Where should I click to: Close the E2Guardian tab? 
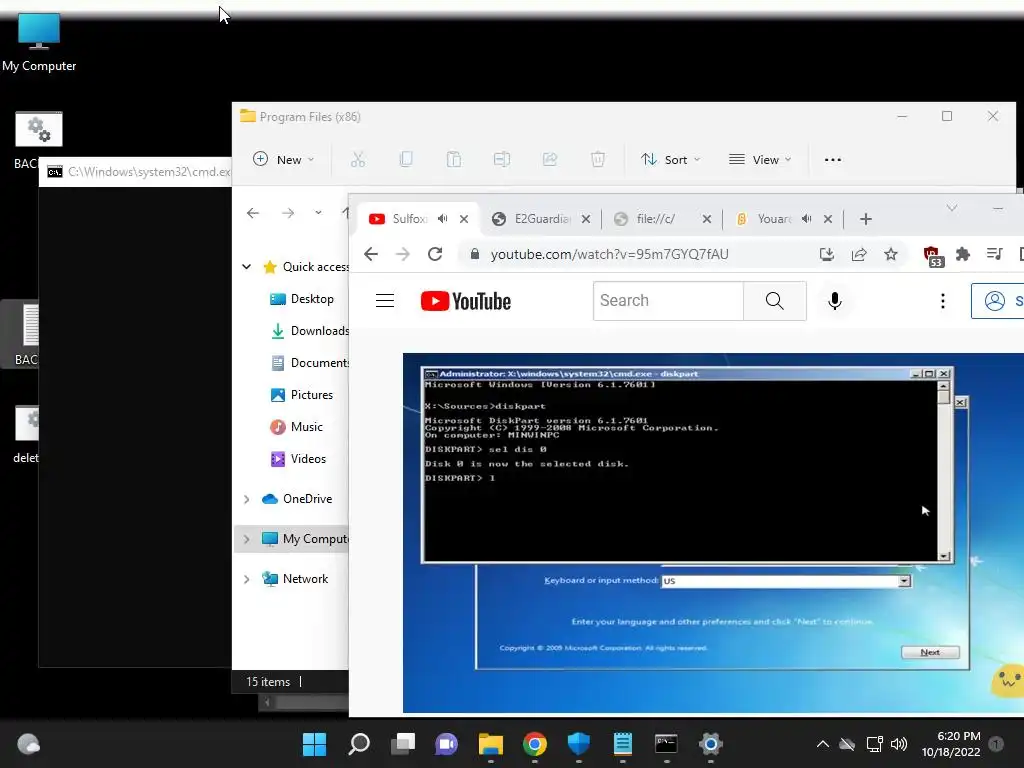coord(586,219)
